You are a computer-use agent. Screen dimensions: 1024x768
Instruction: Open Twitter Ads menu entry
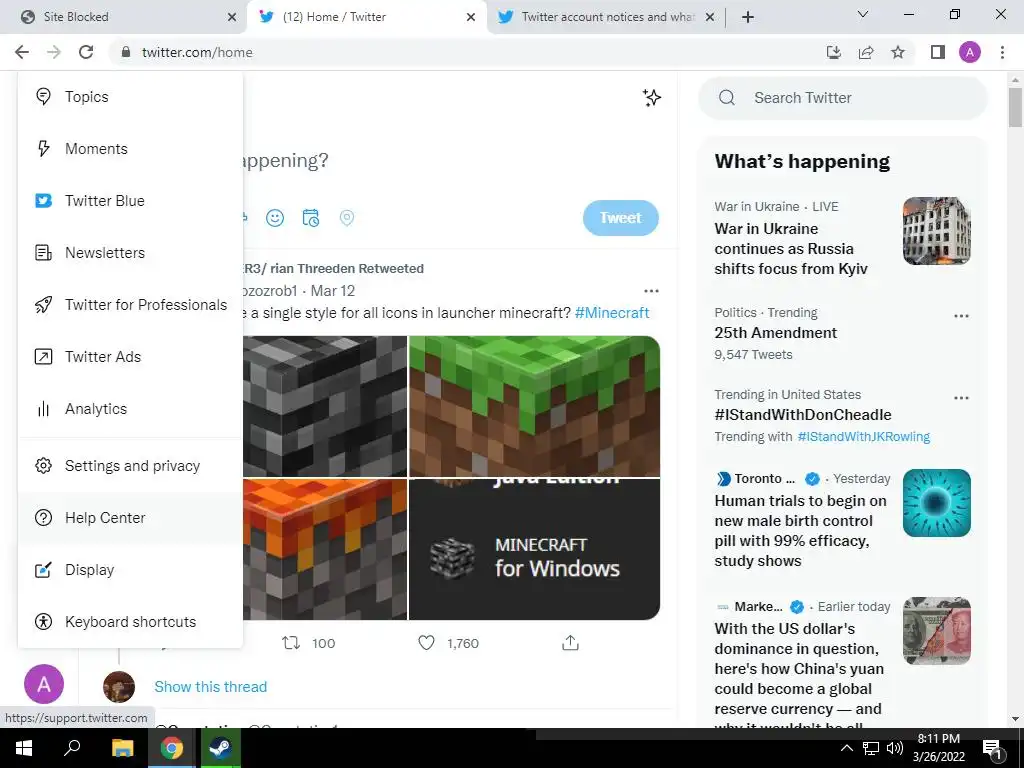tap(131, 357)
